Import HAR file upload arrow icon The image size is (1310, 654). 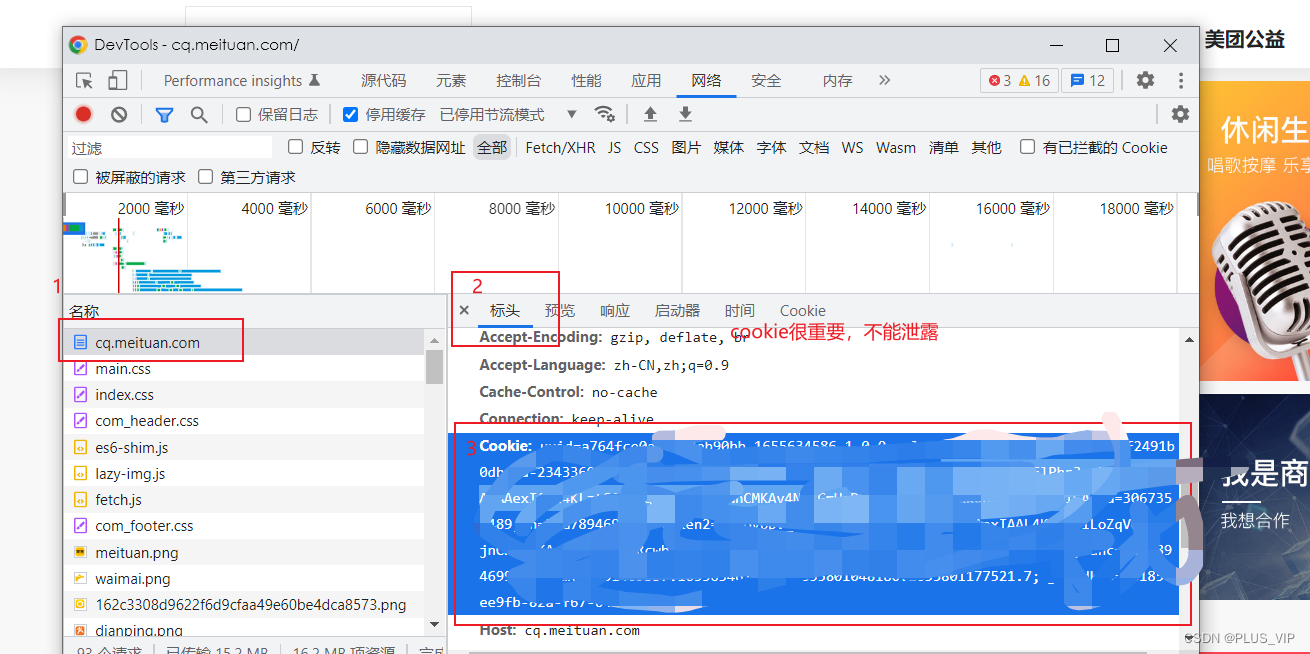(650, 114)
